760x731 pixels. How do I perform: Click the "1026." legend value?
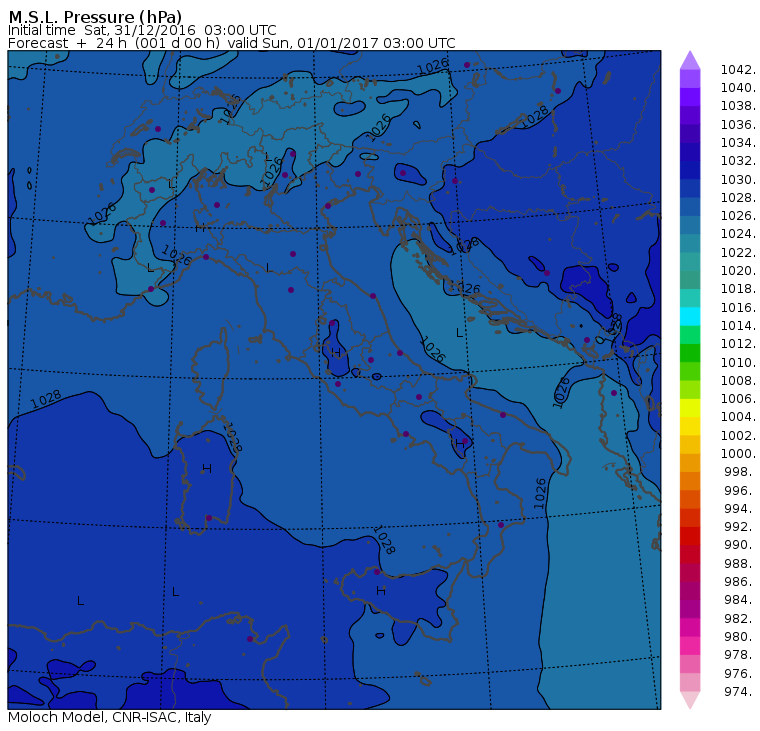(x=738, y=216)
